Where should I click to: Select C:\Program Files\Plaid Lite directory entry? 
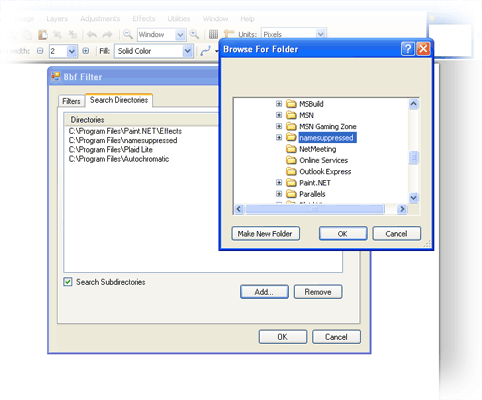[x=111, y=150]
